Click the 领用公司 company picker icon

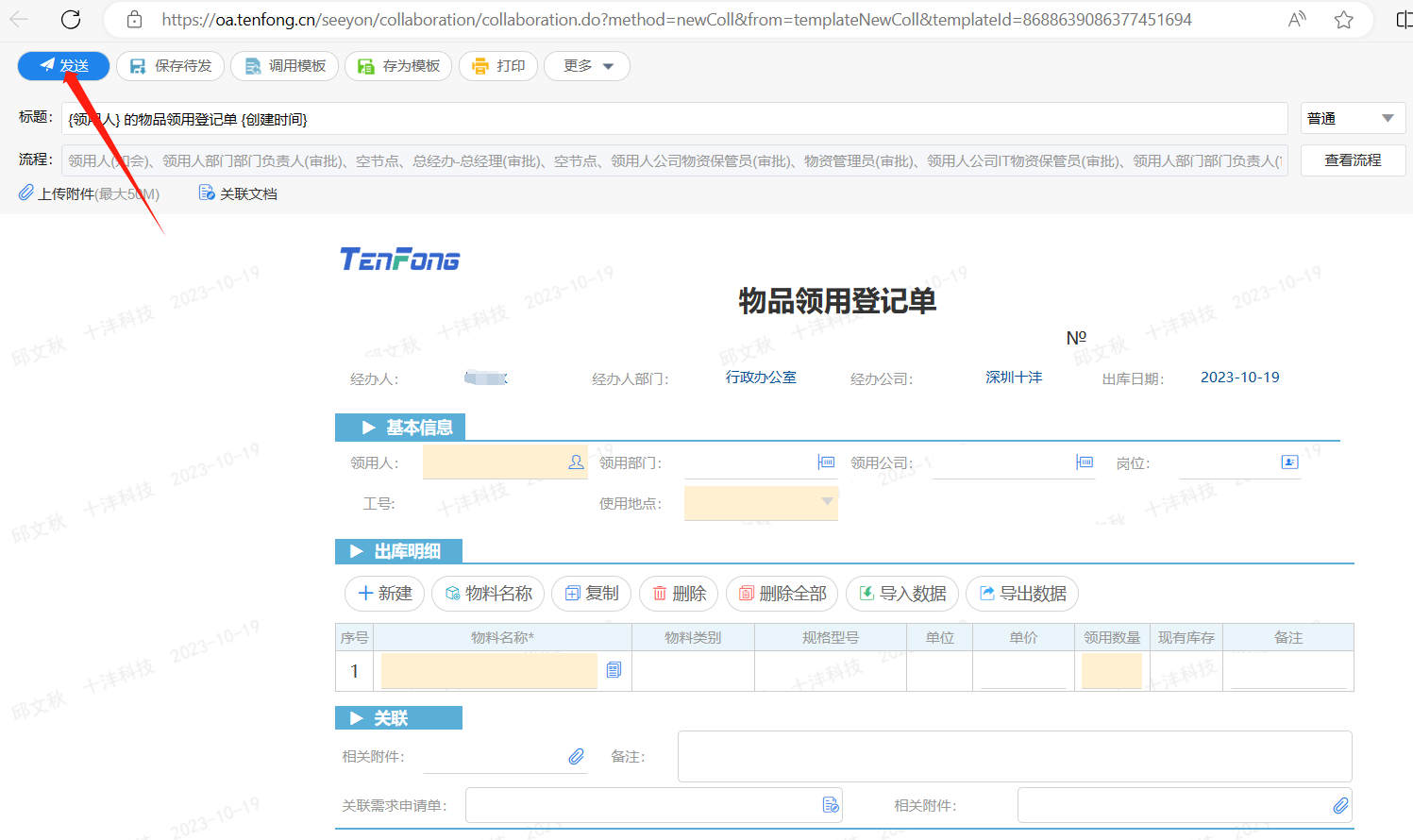(x=1085, y=462)
